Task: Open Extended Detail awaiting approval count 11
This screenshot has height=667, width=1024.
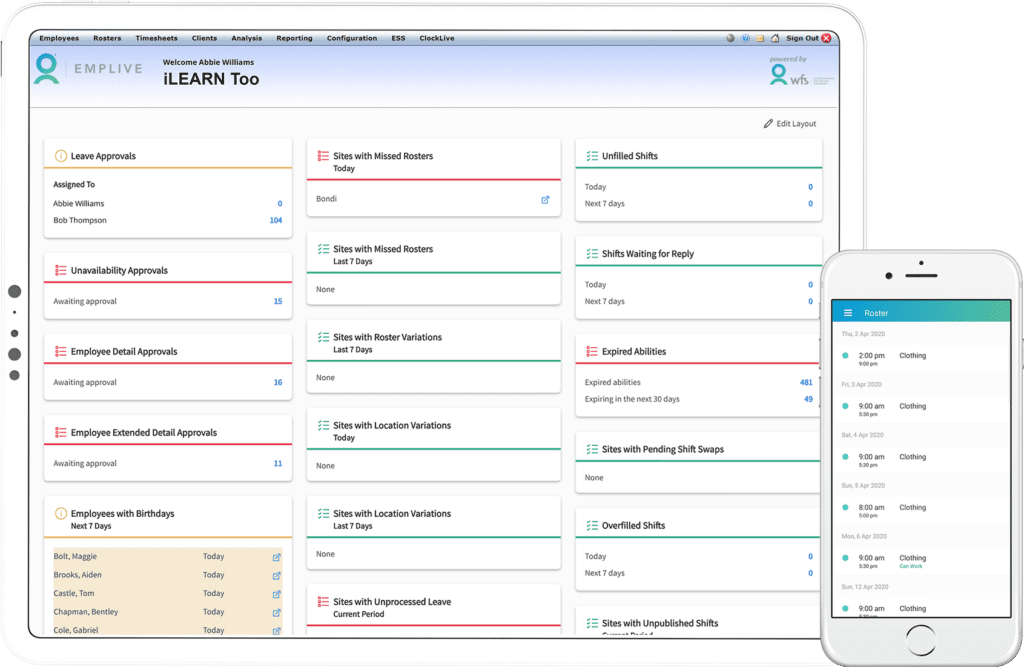Action: coord(278,463)
